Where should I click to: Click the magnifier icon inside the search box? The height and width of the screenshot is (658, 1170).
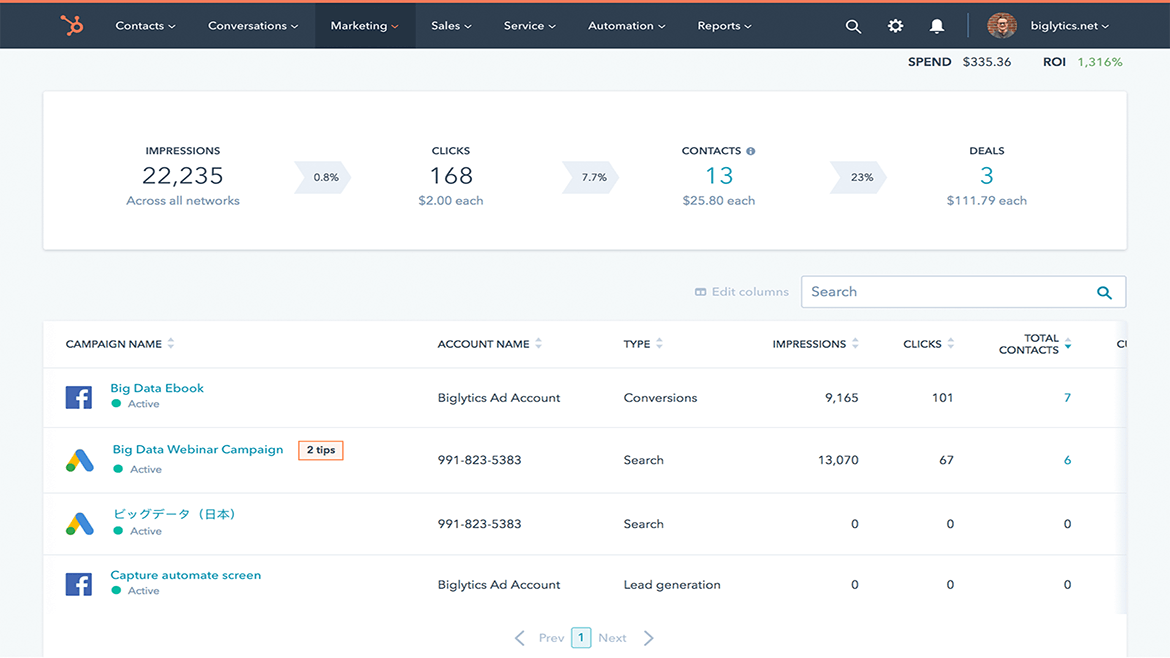(x=1104, y=292)
